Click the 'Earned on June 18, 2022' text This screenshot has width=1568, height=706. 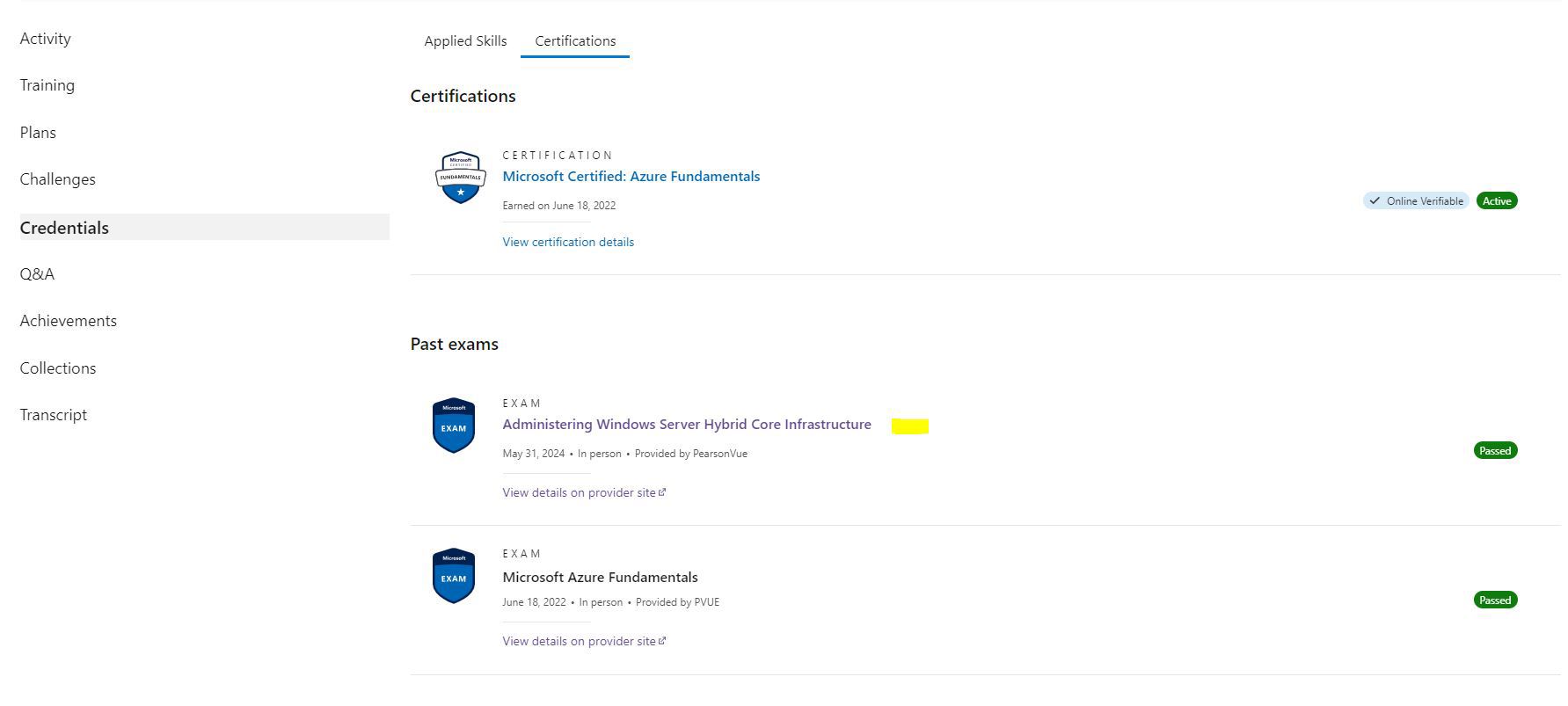(558, 206)
